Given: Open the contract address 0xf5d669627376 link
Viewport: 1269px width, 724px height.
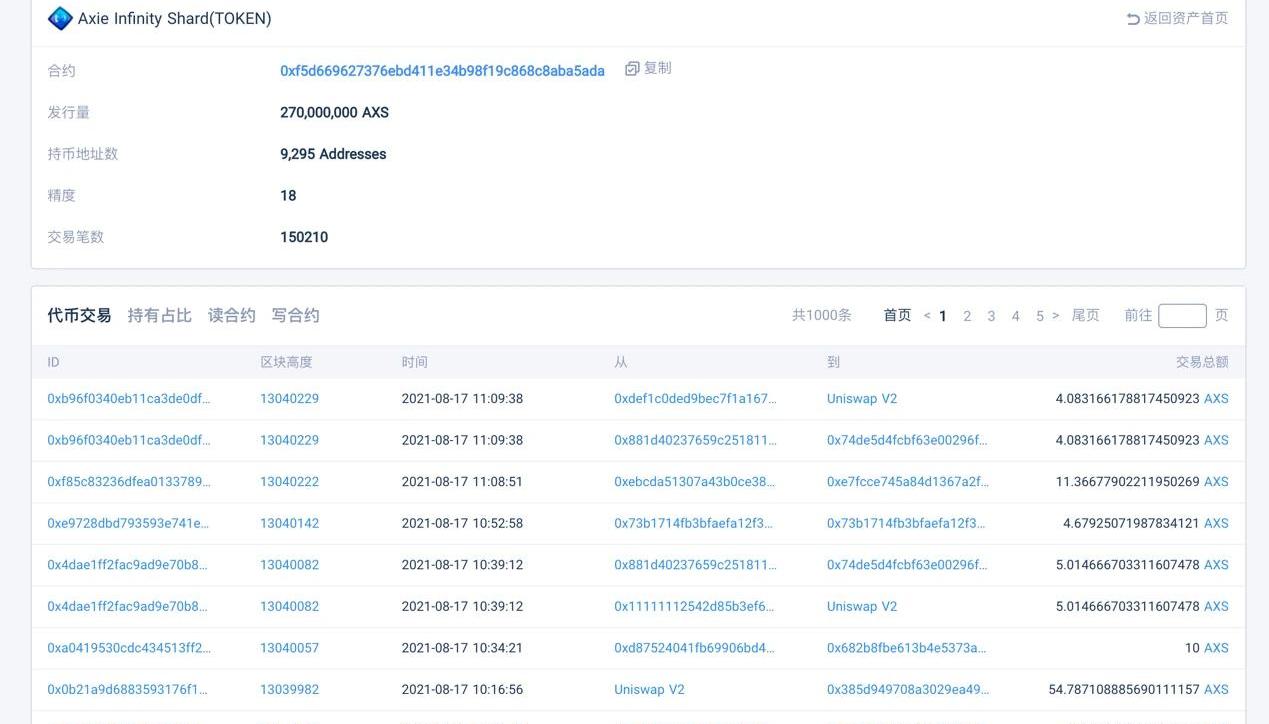Looking at the screenshot, I should (x=442, y=71).
